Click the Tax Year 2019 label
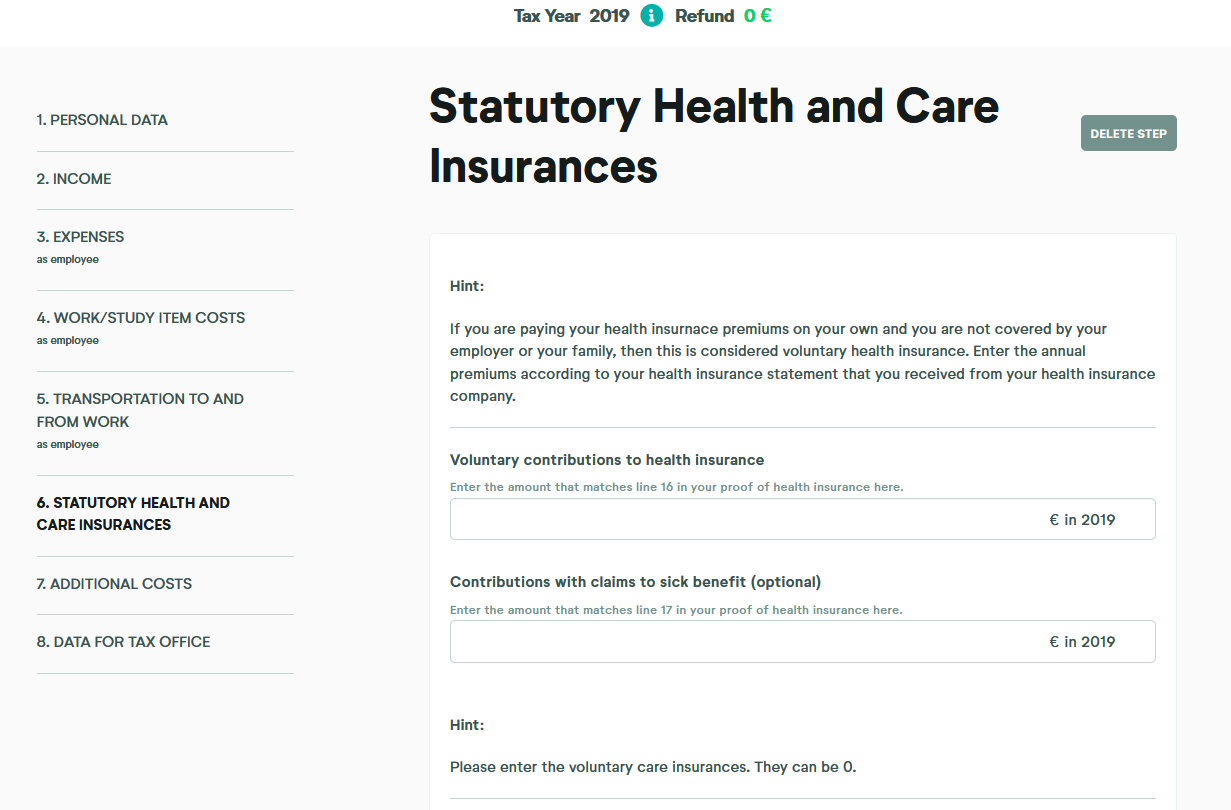Image resolution: width=1231 pixels, height=810 pixels. pyautogui.click(x=571, y=16)
